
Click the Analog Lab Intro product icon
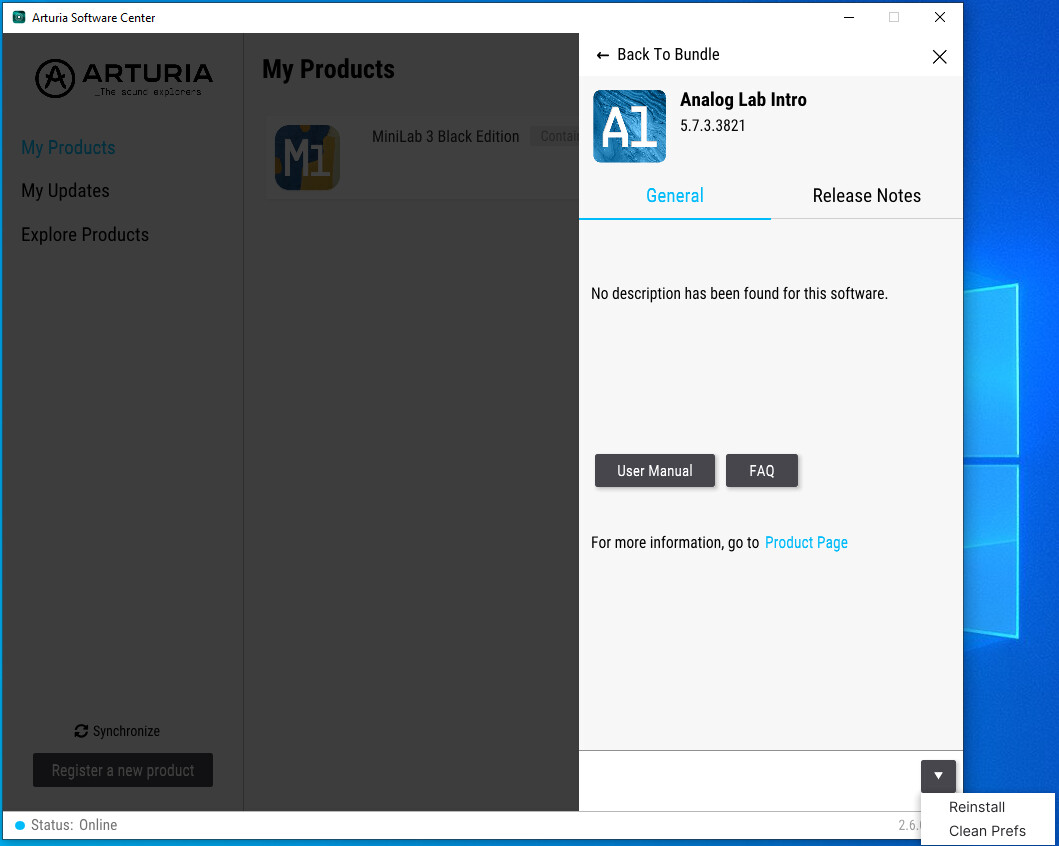(629, 126)
